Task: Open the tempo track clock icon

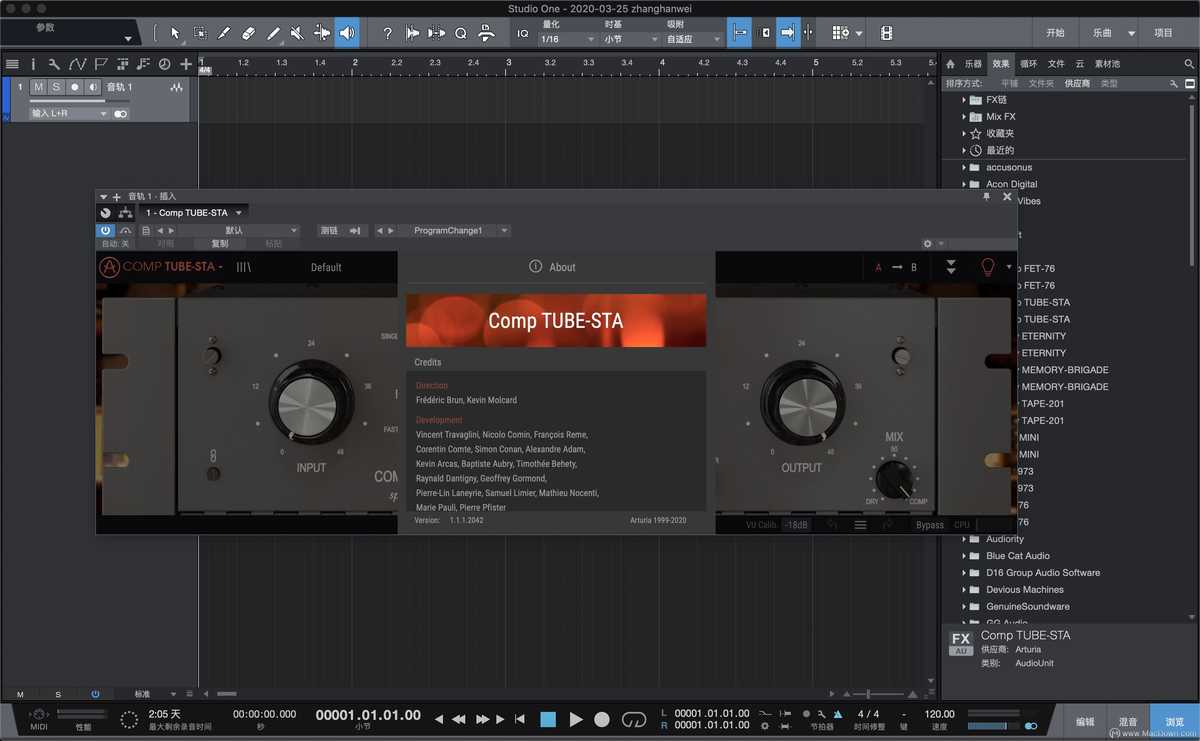Action: (x=165, y=64)
